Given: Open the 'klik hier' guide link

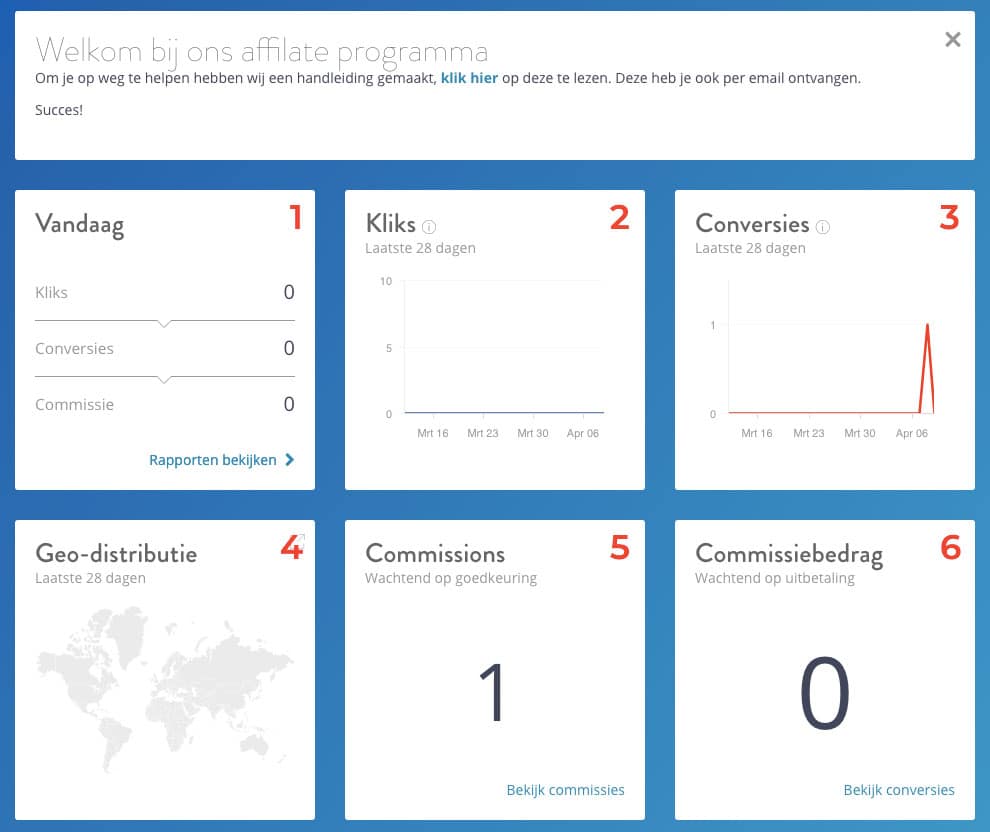Looking at the screenshot, I should (x=469, y=78).
